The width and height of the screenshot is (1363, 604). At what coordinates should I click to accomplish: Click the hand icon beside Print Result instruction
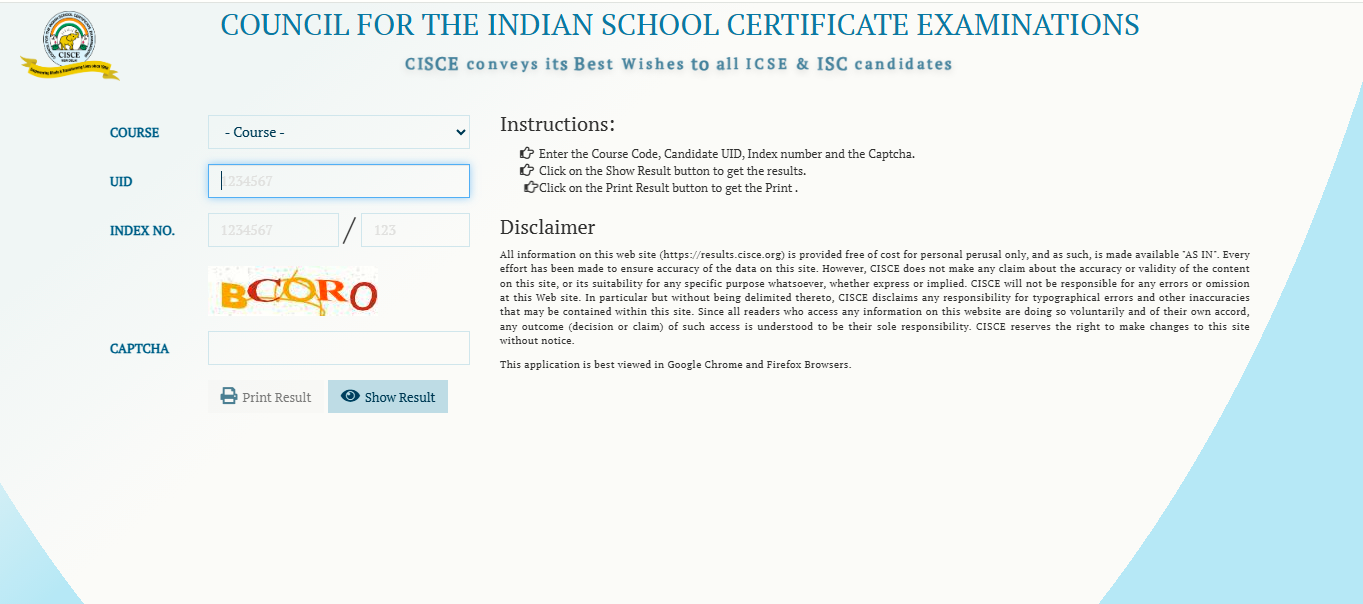click(x=531, y=187)
